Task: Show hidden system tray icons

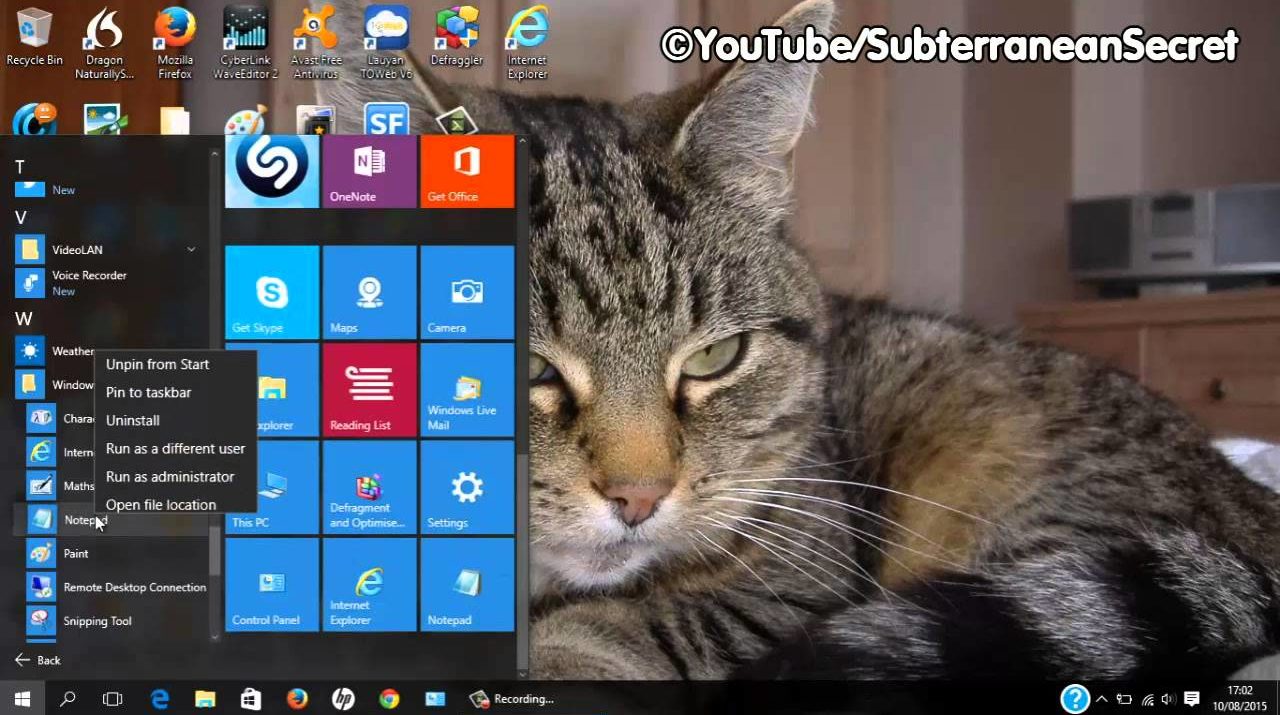Action: coord(1101,699)
